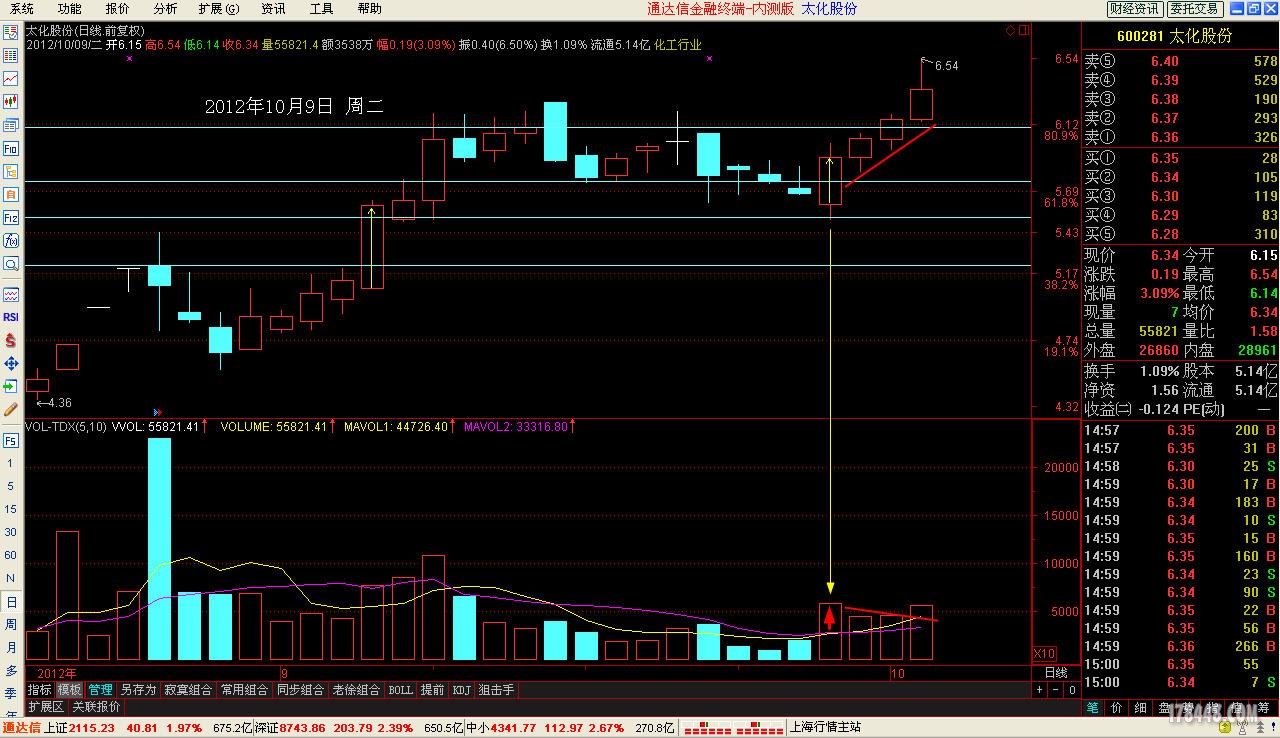
Task: Click the red diamond icon above the price axis
Action: click(1011, 31)
